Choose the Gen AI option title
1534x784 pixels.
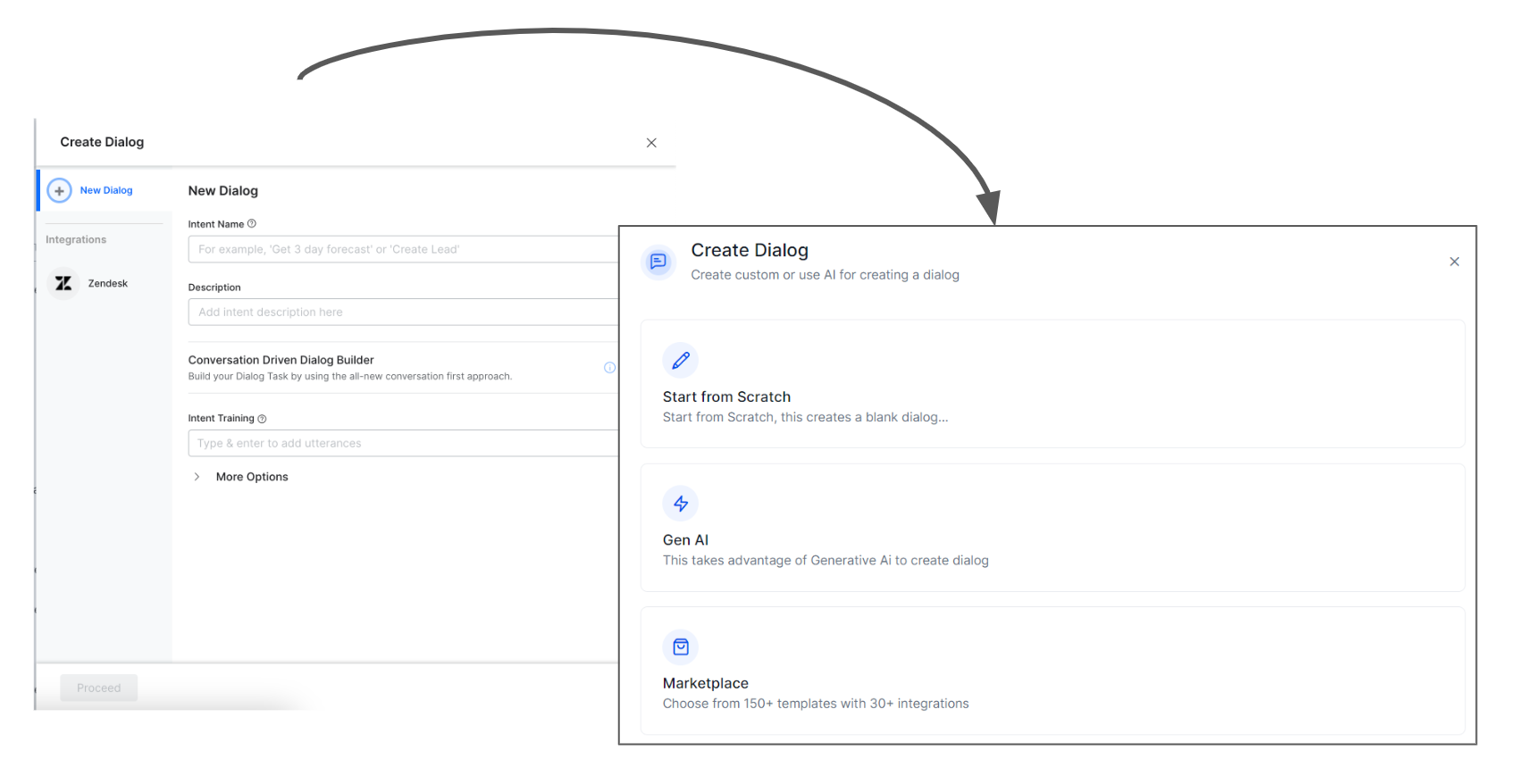(685, 540)
